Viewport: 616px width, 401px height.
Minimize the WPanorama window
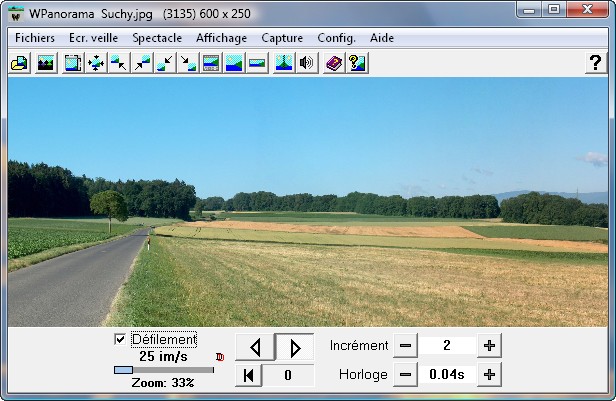click(x=529, y=10)
